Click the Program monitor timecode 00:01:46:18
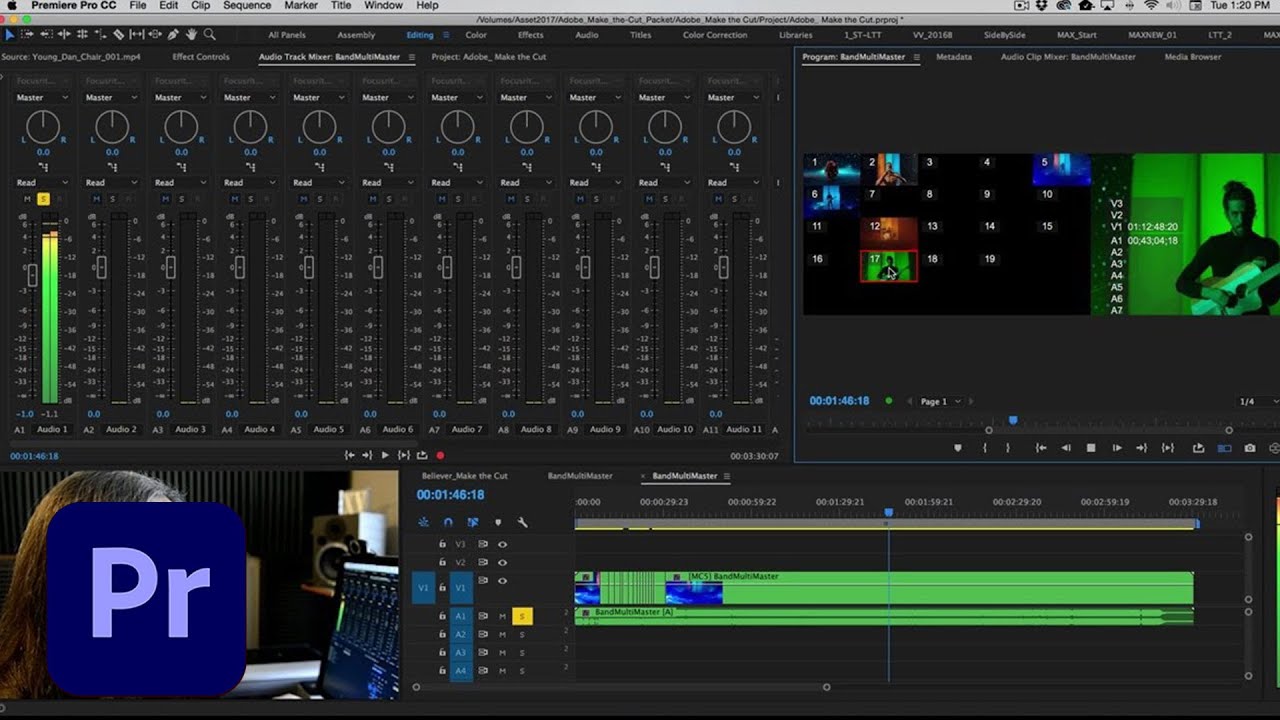 pos(839,401)
